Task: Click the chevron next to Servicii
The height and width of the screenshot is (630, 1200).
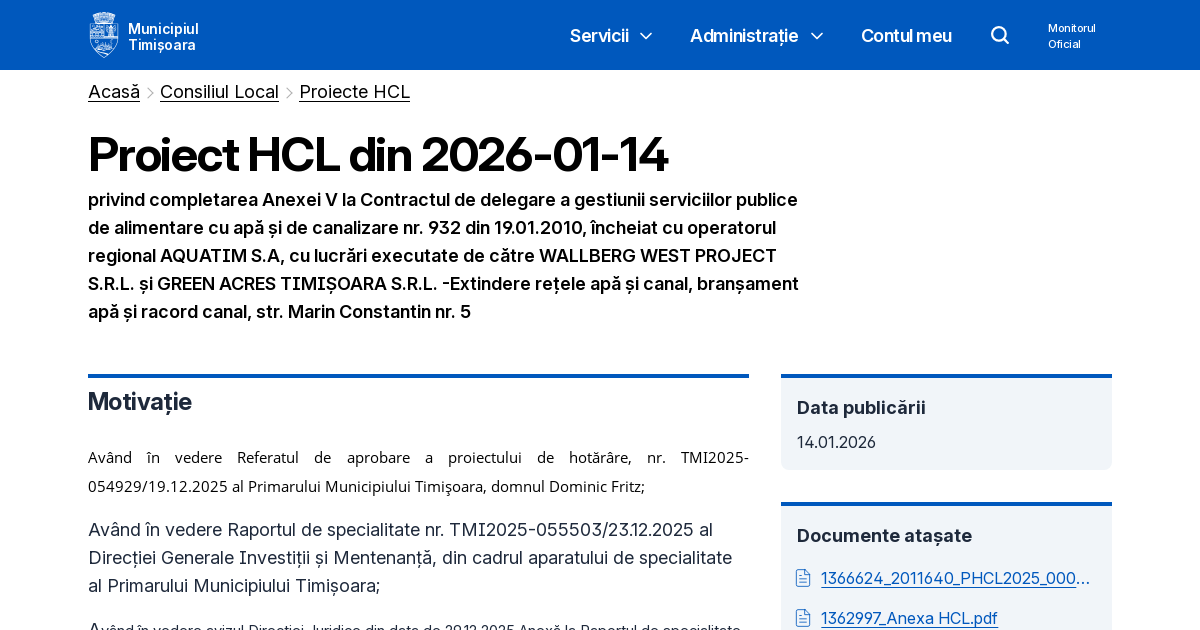Action: coord(645,36)
